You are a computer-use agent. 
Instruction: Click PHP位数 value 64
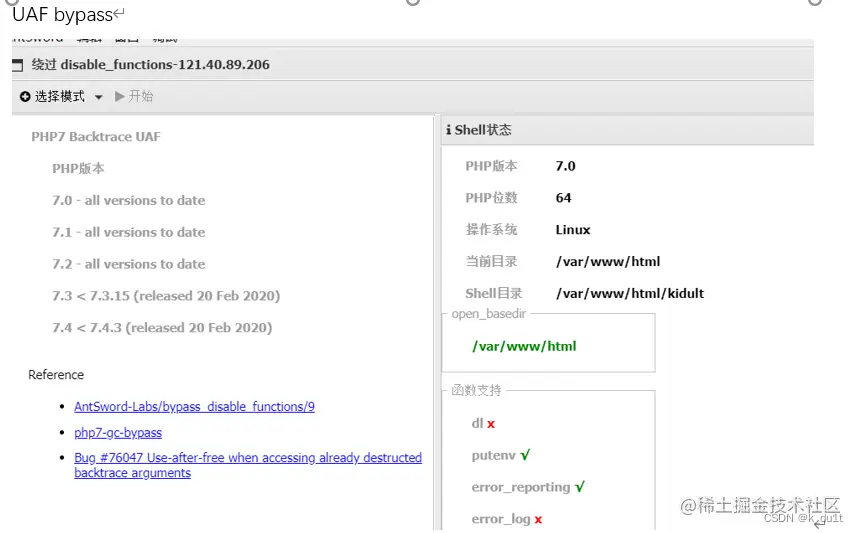tap(563, 198)
